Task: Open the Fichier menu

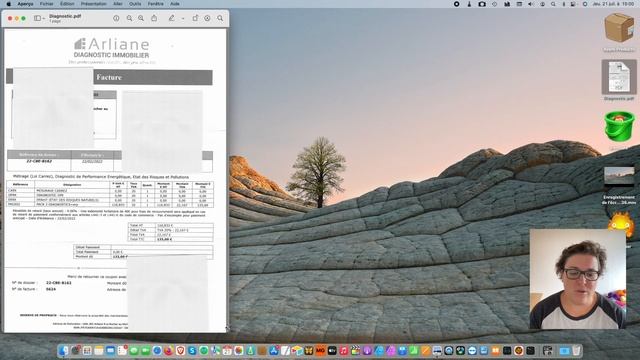Action: coord(47,4)
